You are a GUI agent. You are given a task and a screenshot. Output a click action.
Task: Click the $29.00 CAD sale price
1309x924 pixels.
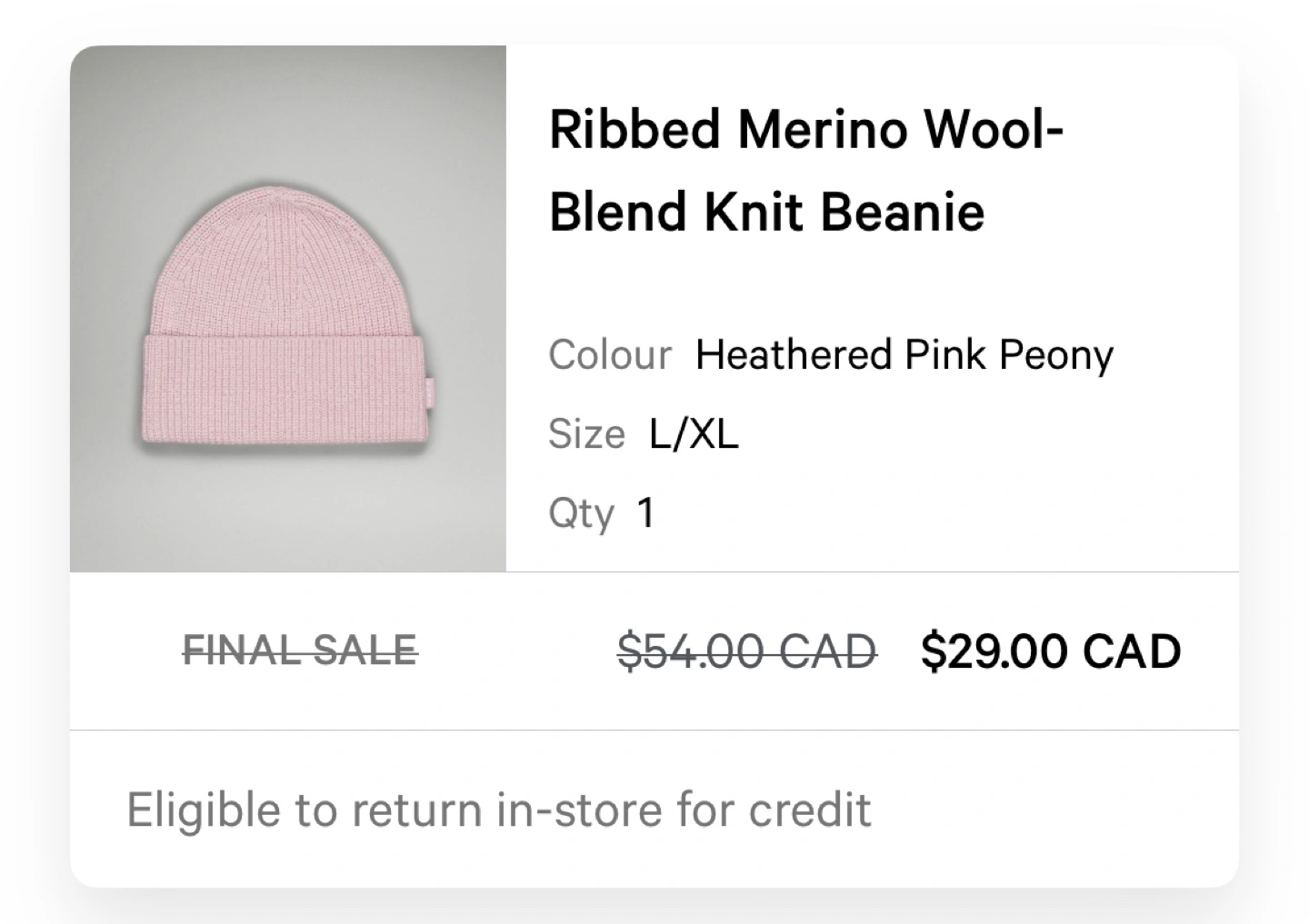[1050, 651]
